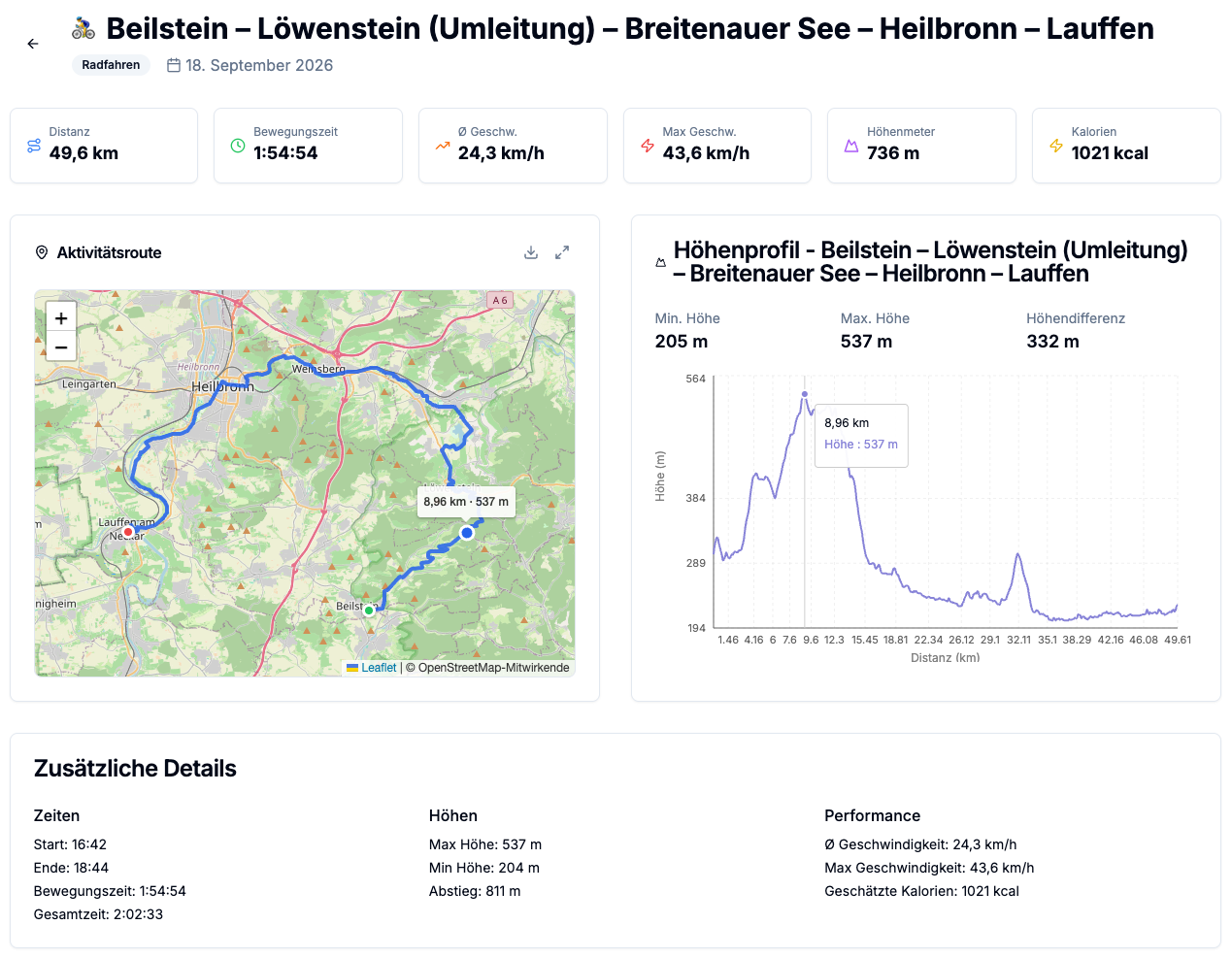This screenshot has height=958, width=1232.
Task: Click the Radfahren activity tag
Action: [111, 65]
